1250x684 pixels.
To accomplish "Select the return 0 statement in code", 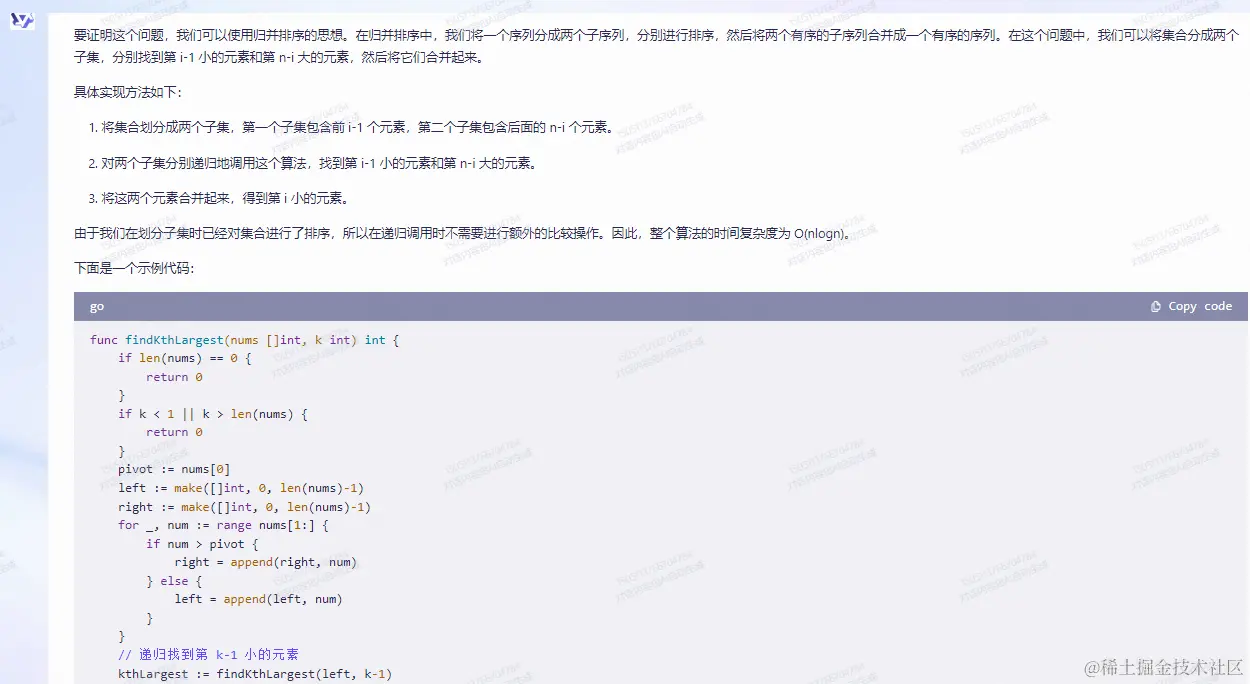I will point(174,376).
